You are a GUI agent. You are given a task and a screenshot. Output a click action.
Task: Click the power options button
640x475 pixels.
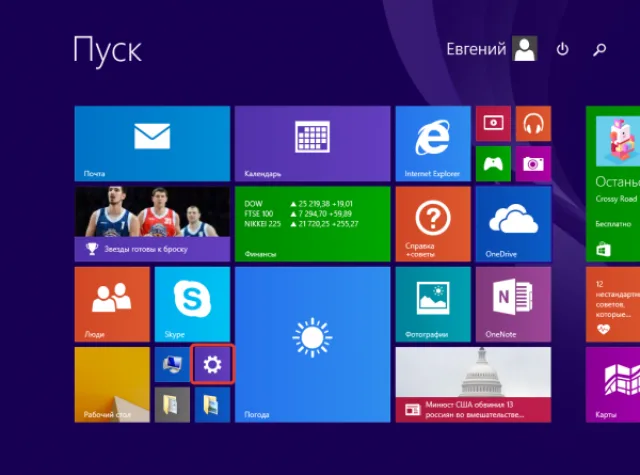click(562, 49)
